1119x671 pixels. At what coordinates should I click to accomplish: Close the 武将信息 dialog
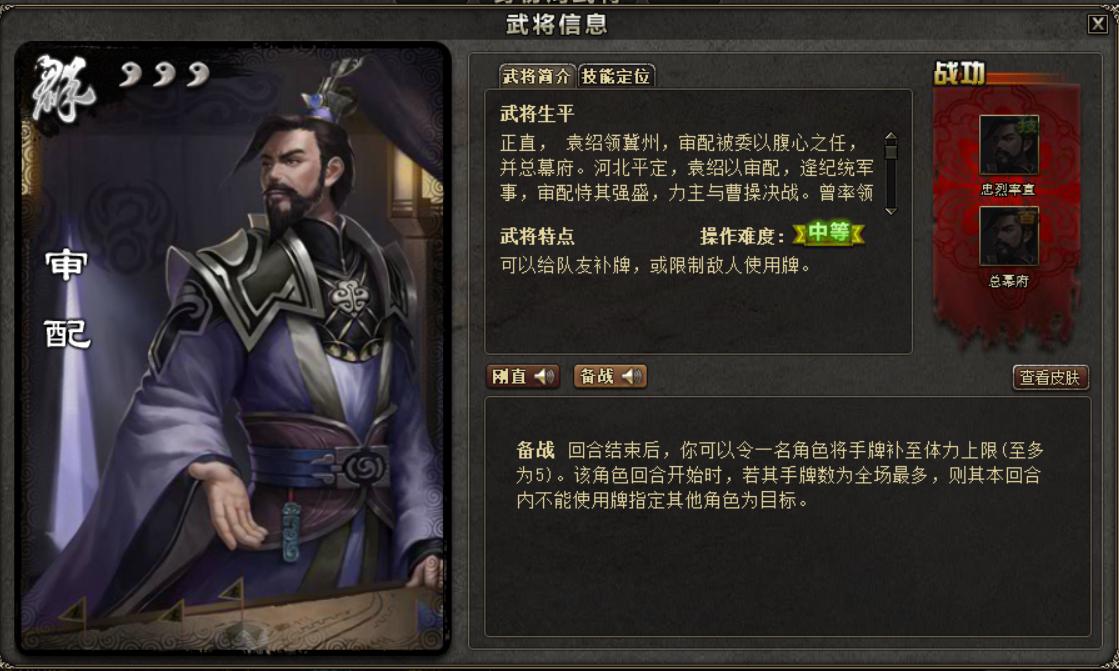click(1098, 24)
